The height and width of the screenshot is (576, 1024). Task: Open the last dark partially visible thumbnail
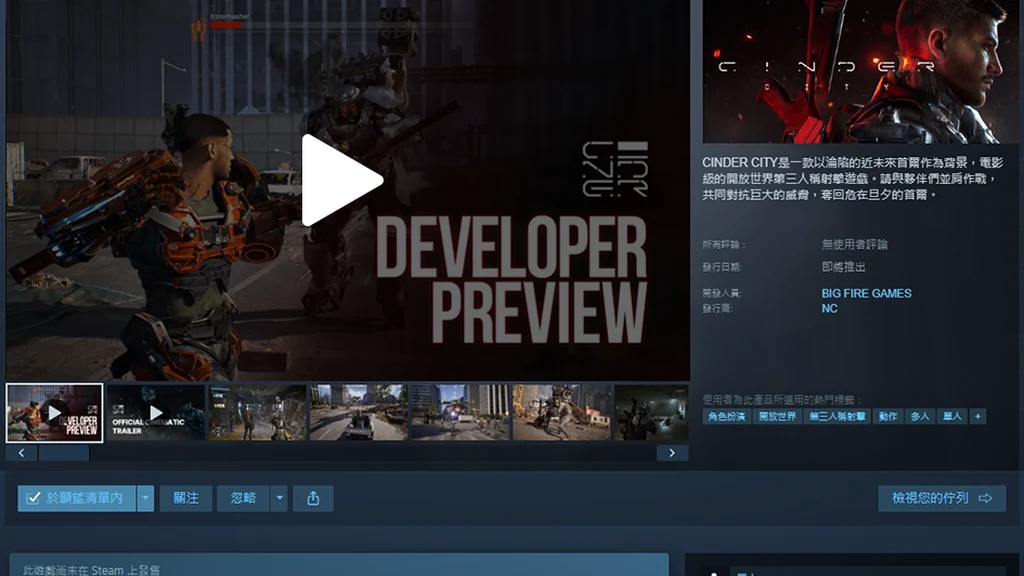point(651,413)
